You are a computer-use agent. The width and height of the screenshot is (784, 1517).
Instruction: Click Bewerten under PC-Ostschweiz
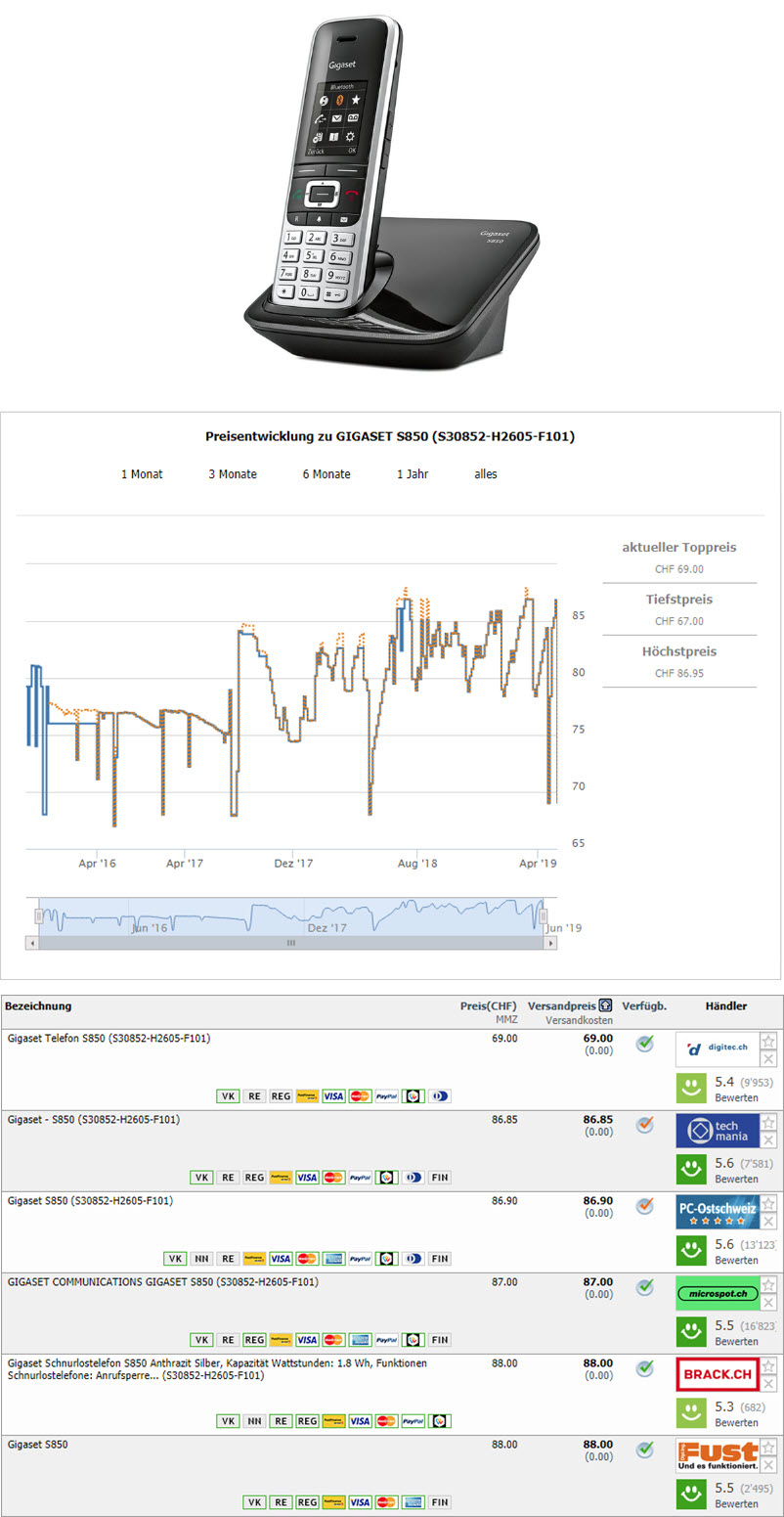[x=736, y=1260]
